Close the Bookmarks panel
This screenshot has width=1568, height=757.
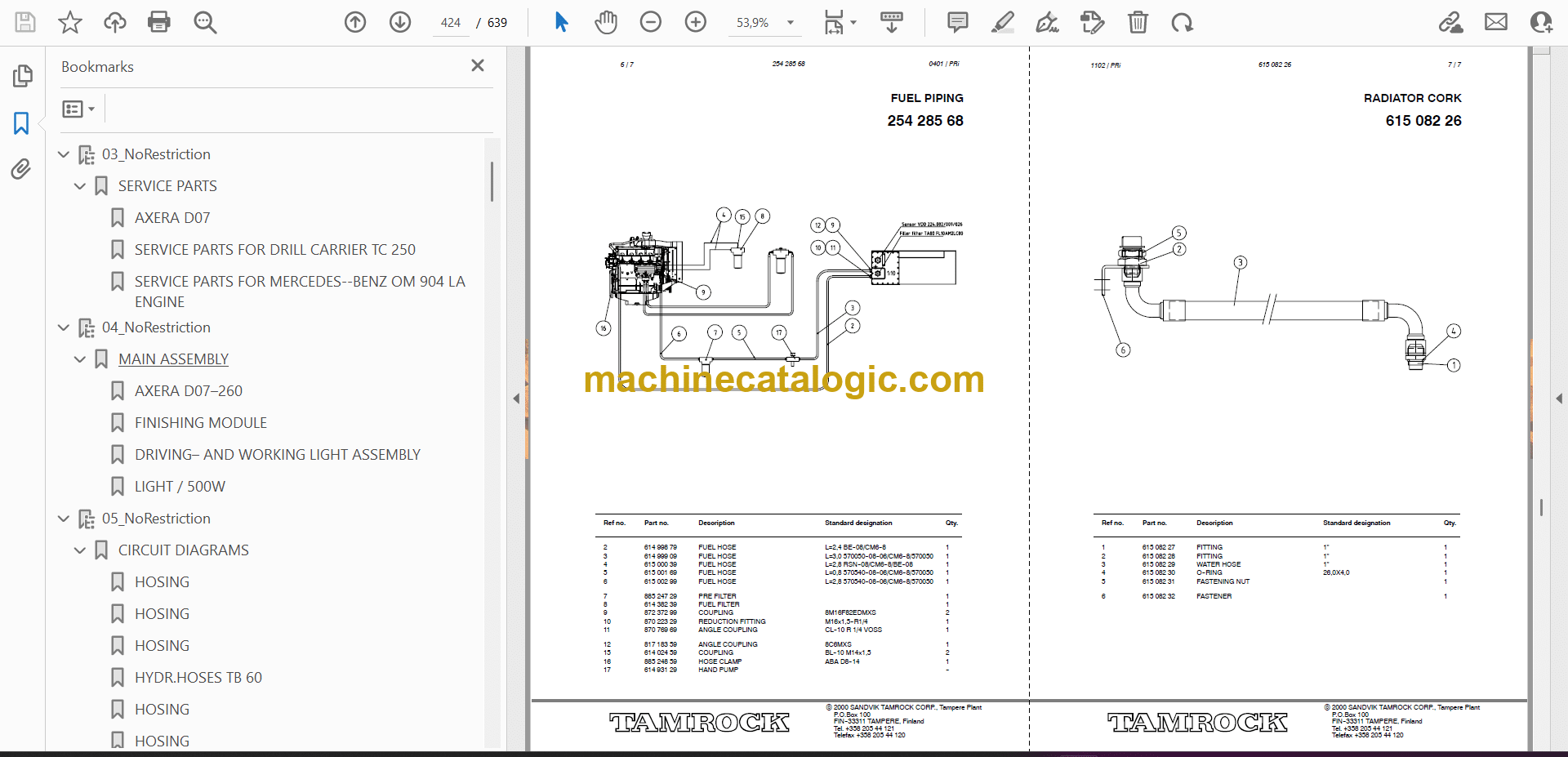point(478,65)
